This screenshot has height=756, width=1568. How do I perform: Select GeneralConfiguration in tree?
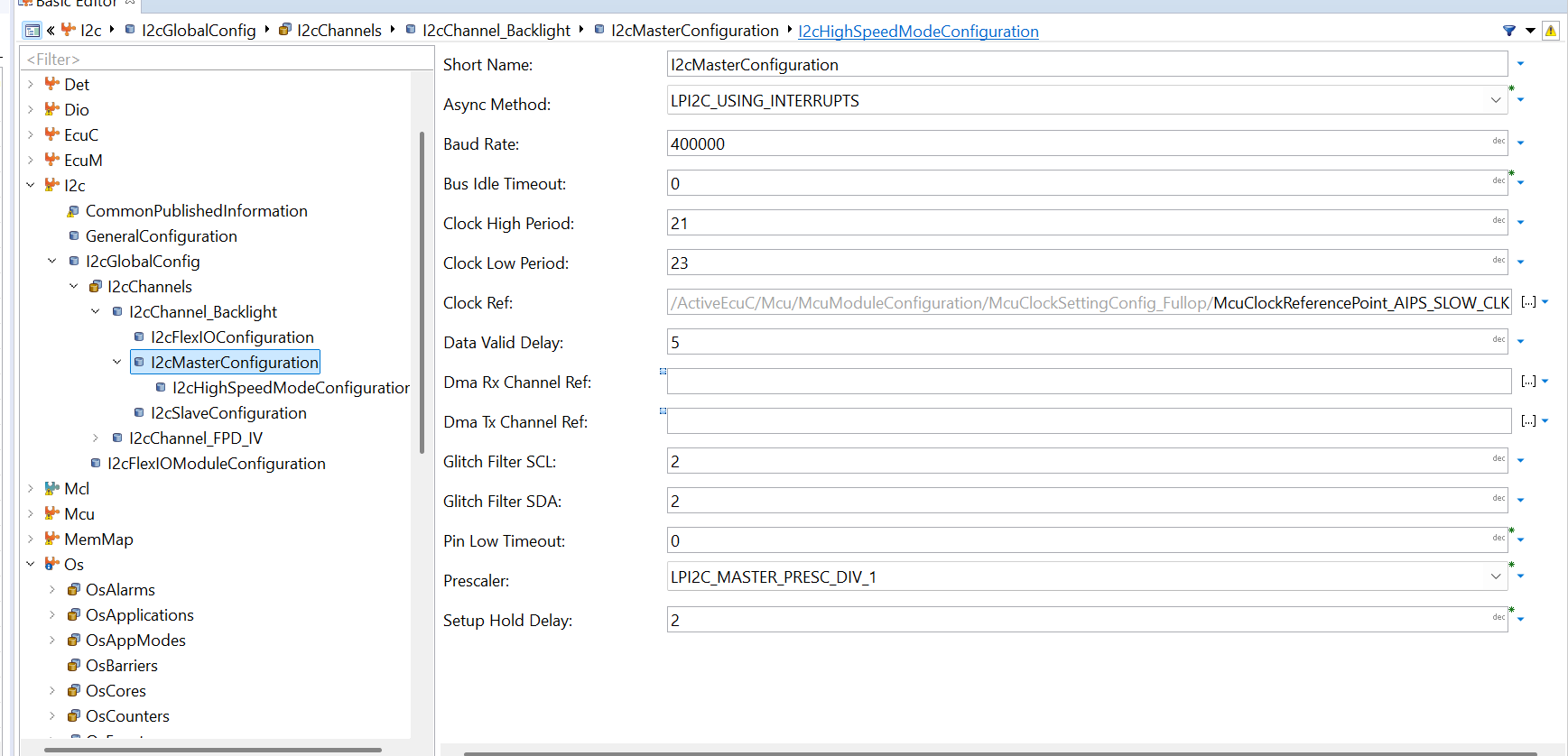click(x=162, y=235)
